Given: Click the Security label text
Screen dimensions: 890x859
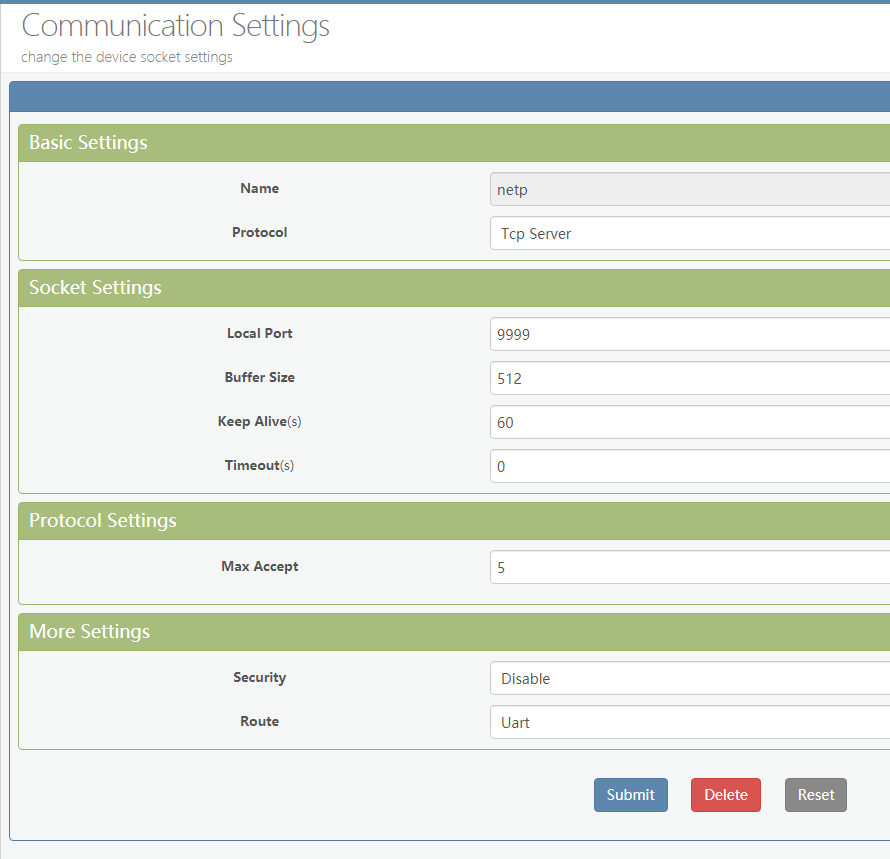Looking at the screenshot, I should 259,677.
